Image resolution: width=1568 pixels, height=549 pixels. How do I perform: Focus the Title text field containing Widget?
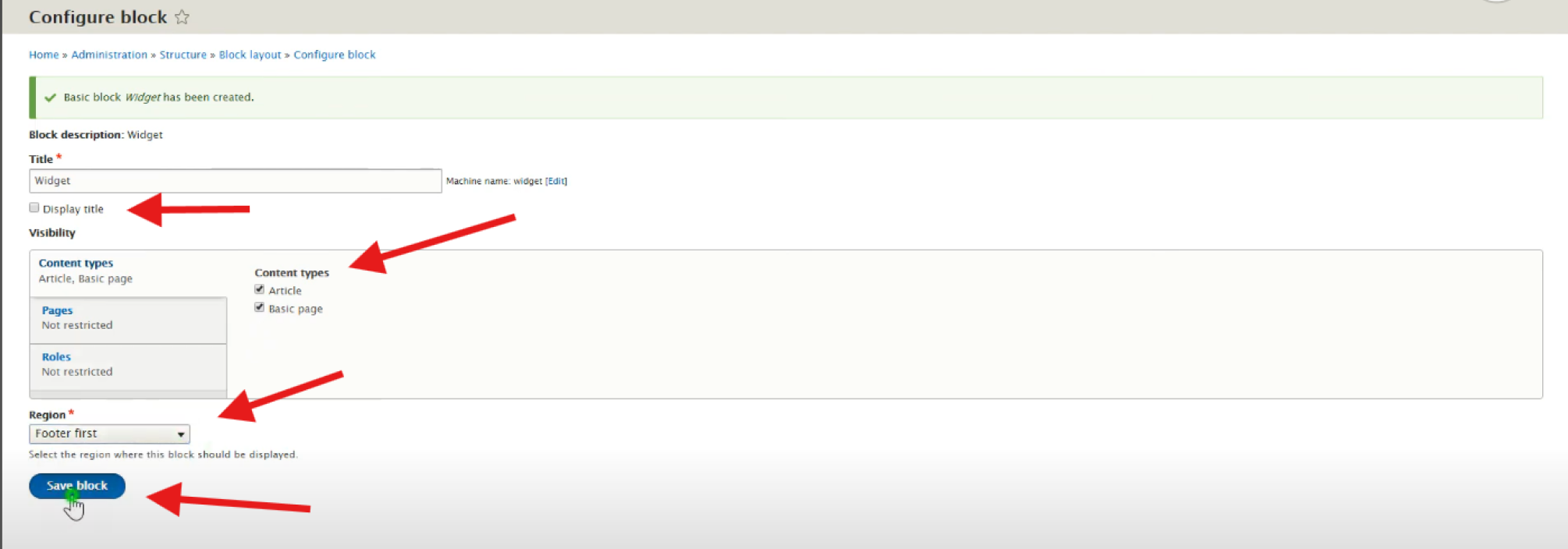(x=235, y=181)
